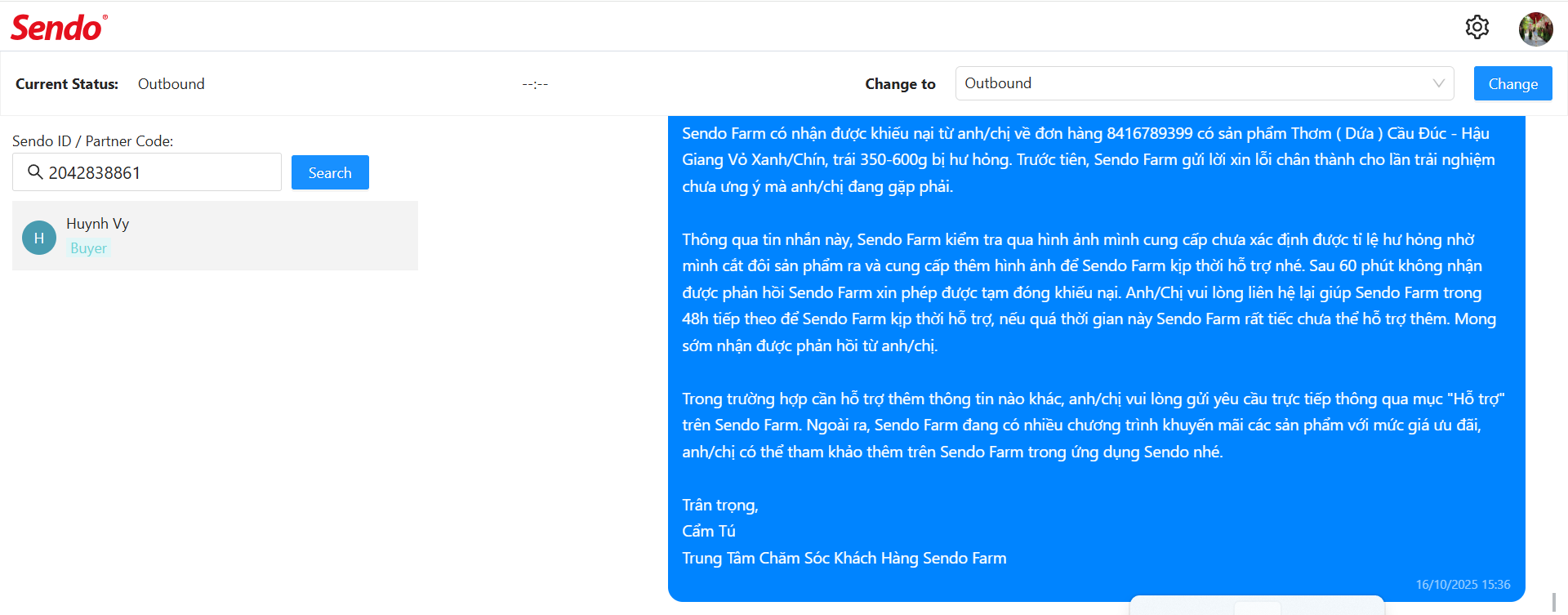Click the Buyer tag under Huynh Vy
The height and width of the screenshot is (615, 1568).
(88, 248)
